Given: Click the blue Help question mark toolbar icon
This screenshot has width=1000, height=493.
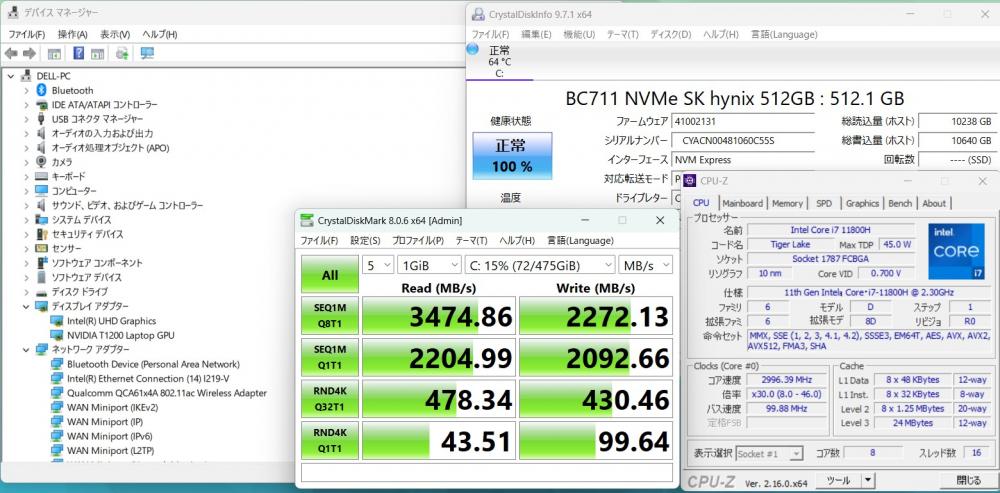Looking at the screenshot, I should (78, 54).
